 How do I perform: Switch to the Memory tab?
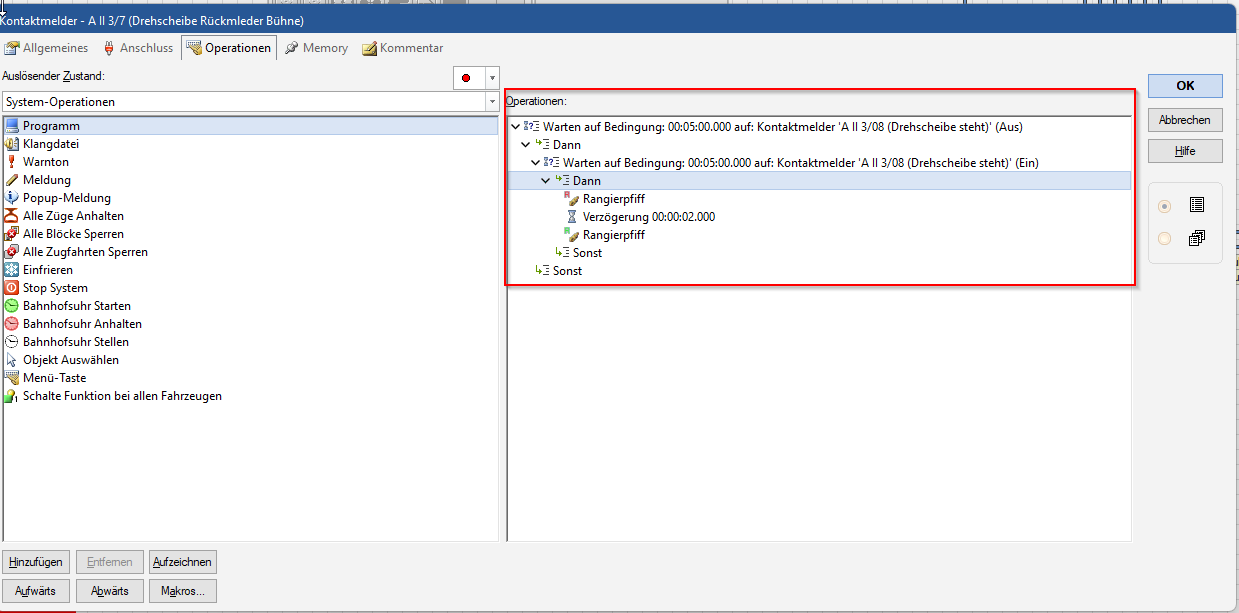coord(316,48)
